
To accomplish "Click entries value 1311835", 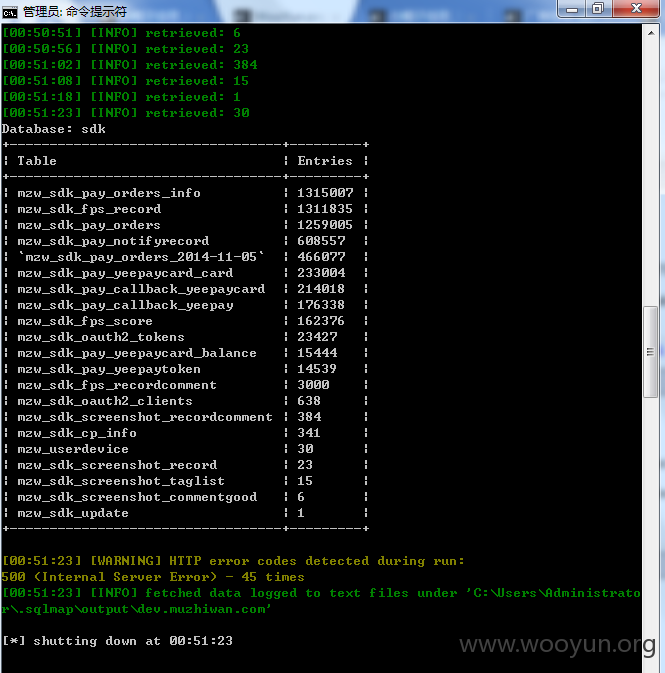I will 325,209.
